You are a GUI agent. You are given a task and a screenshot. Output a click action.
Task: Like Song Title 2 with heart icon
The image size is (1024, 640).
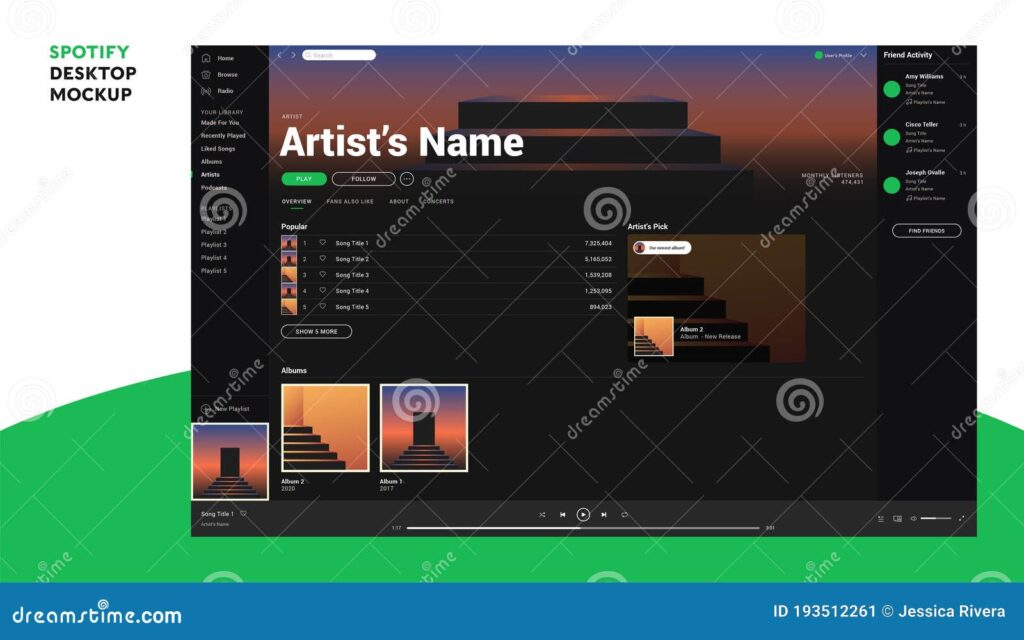tap(323, 259)
